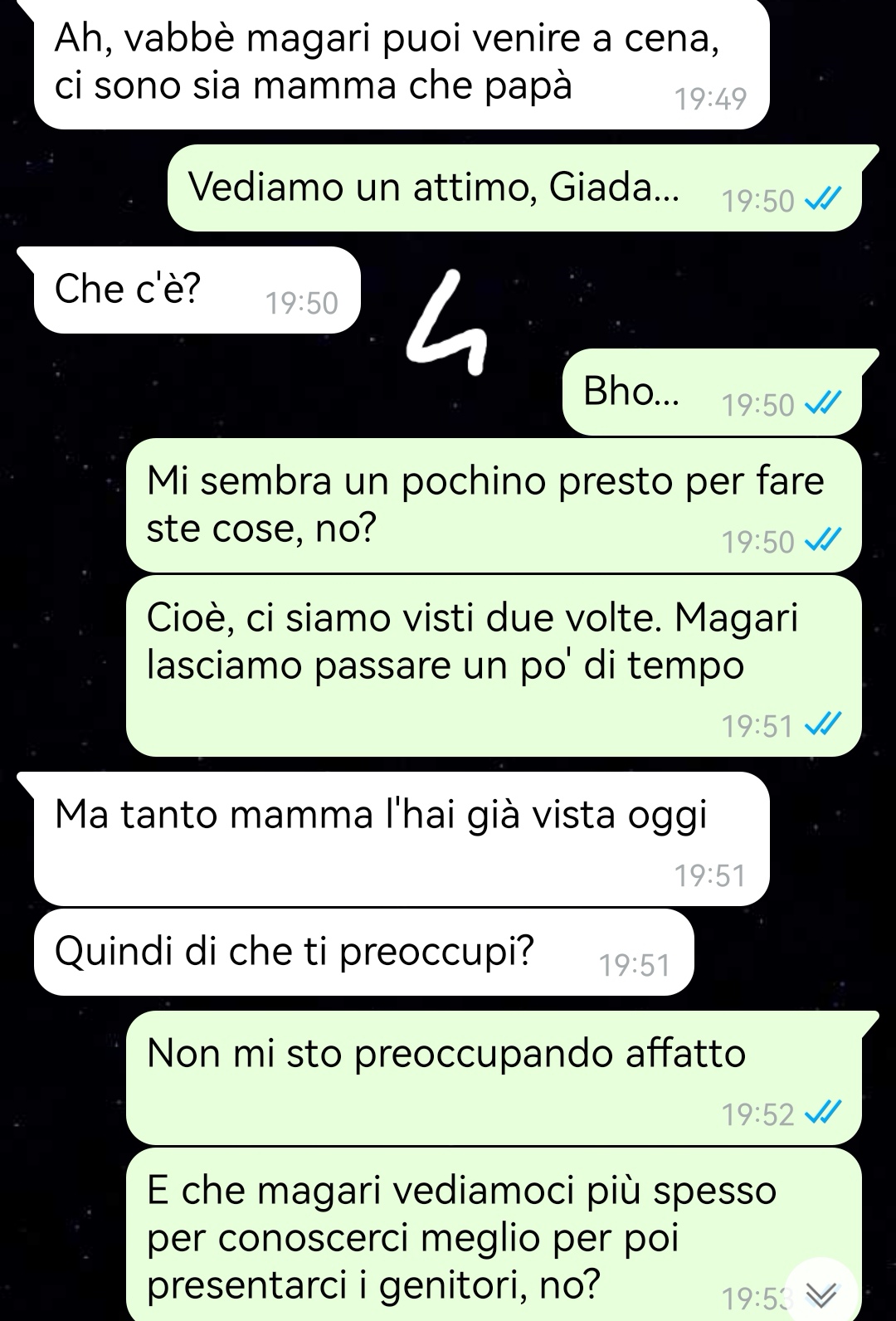Tap the 19:52 timestamp of the sent message
The width and height of the screenshot is (896, 1321).
pyautogui.click(x=758, y=1114)
